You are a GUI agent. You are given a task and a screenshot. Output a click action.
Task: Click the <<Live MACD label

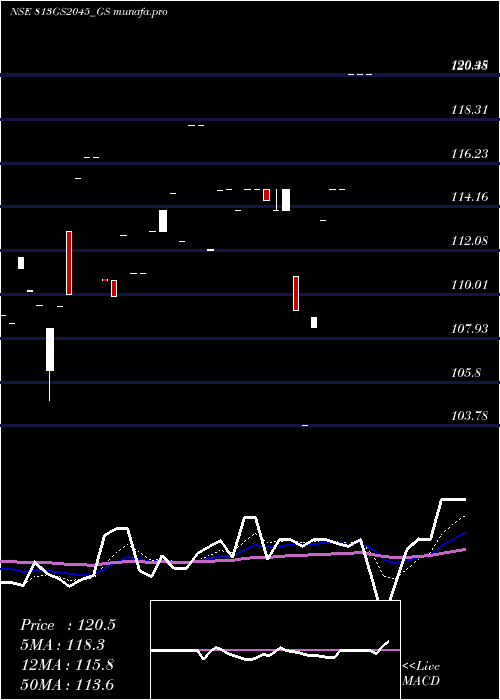[x=421, y=674]
